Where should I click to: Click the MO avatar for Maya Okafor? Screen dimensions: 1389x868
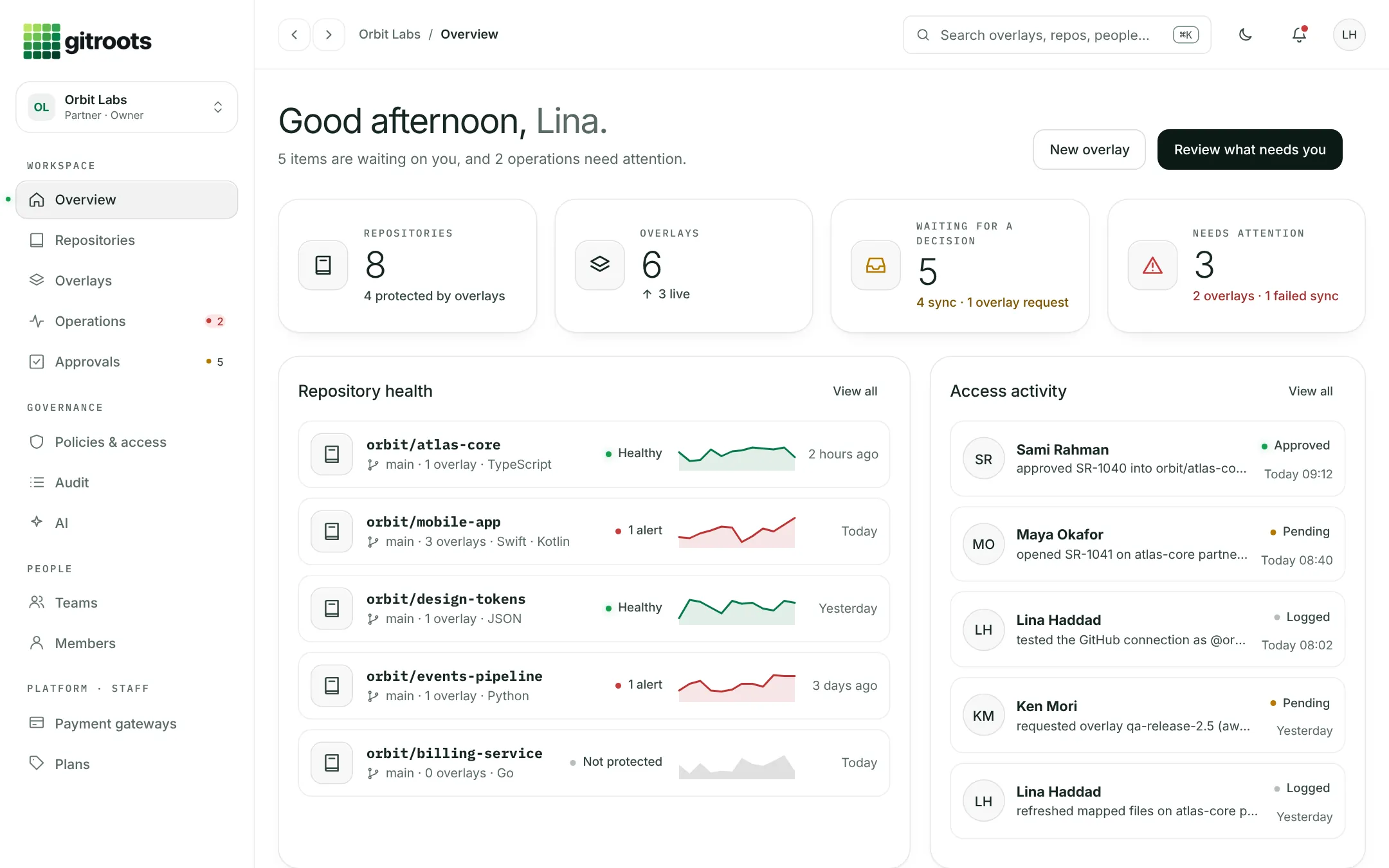pyautogui.click(x=983, y=544)
